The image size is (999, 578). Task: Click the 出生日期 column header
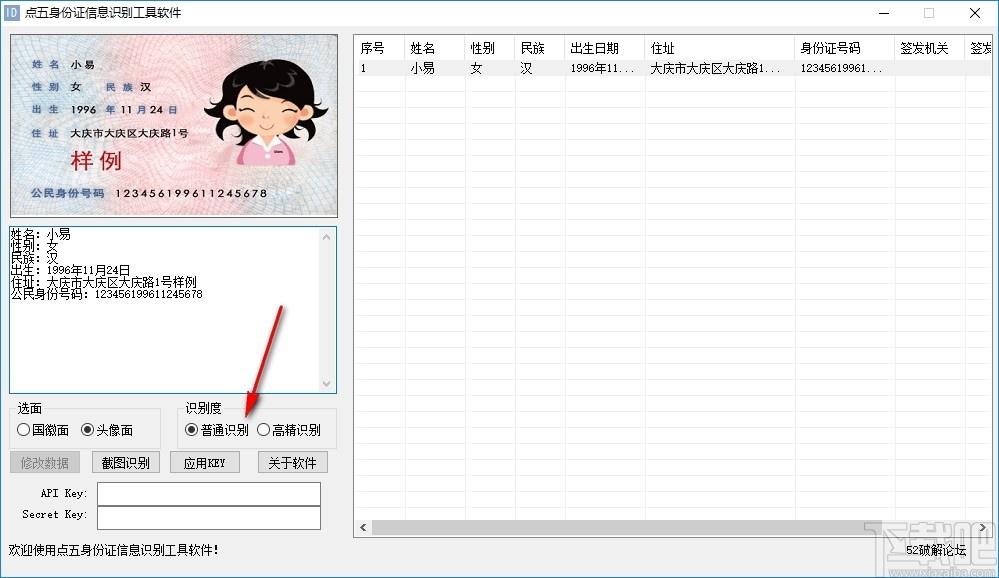[x=604, y=48]
